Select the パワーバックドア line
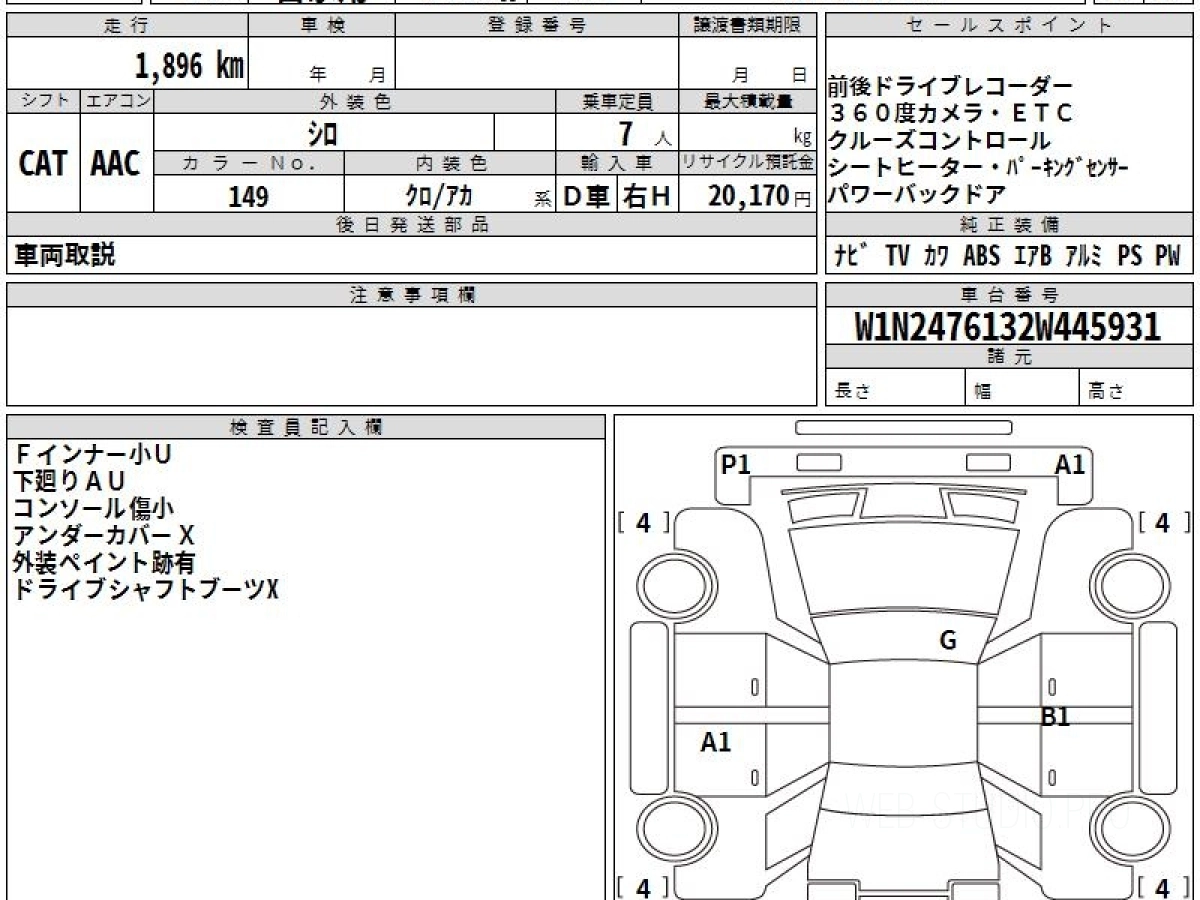Viewport: 1200px width, 900px height. click(916, 194)
